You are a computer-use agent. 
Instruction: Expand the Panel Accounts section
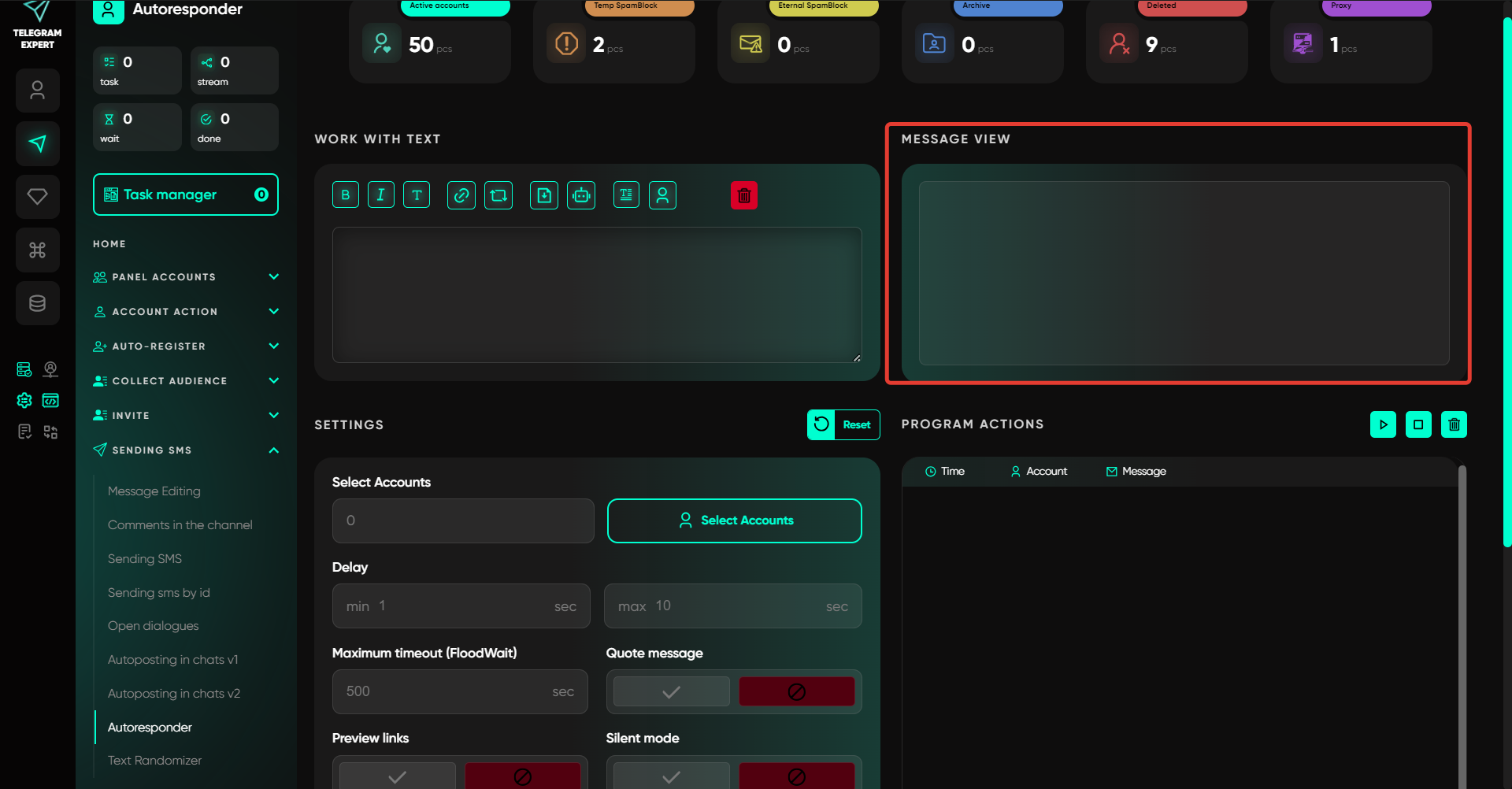coord(273,277)
